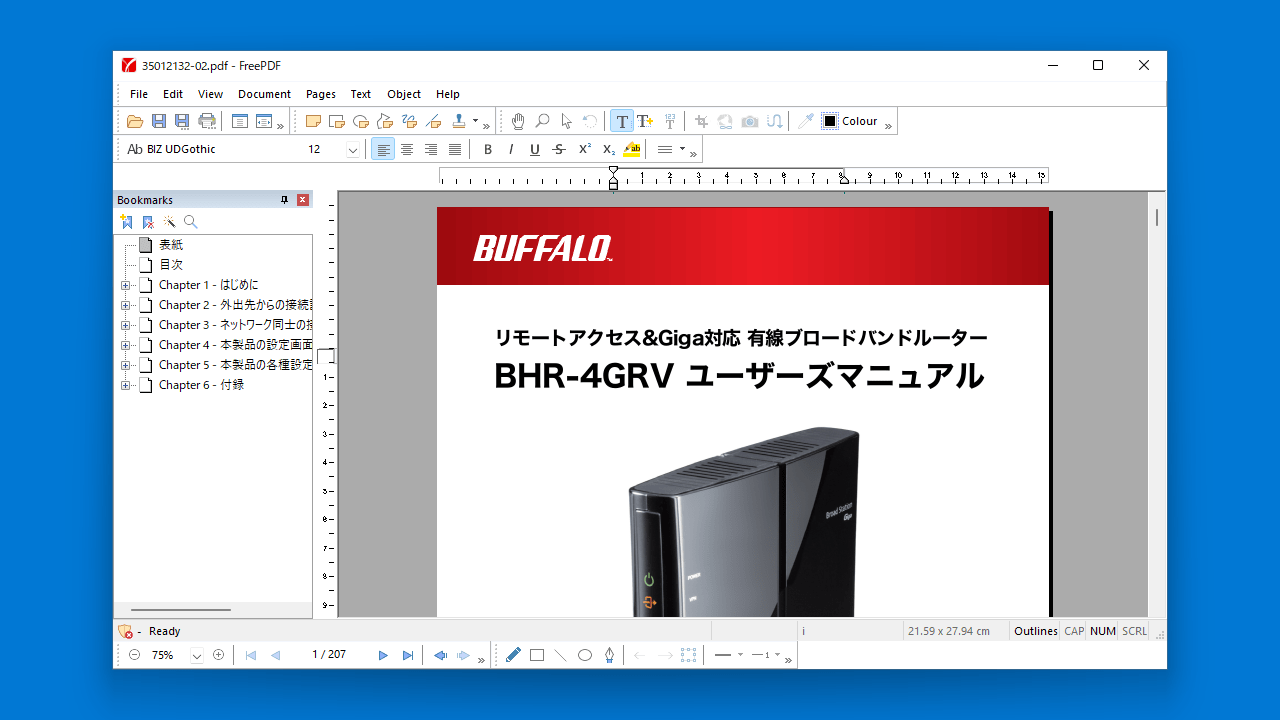Search bookmarks with magnifier icon
Screen dimensions: 1280x720
tap(191, 222)
